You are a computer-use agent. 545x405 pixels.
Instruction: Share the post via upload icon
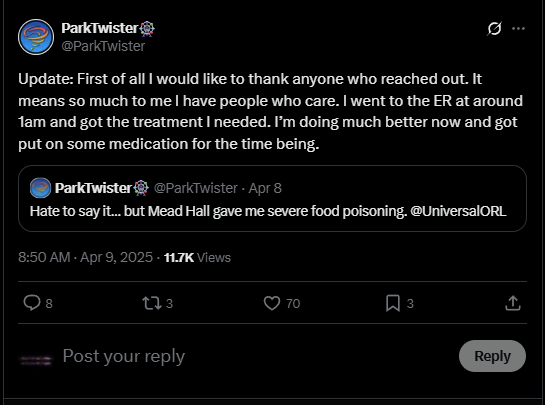point(513,303)
